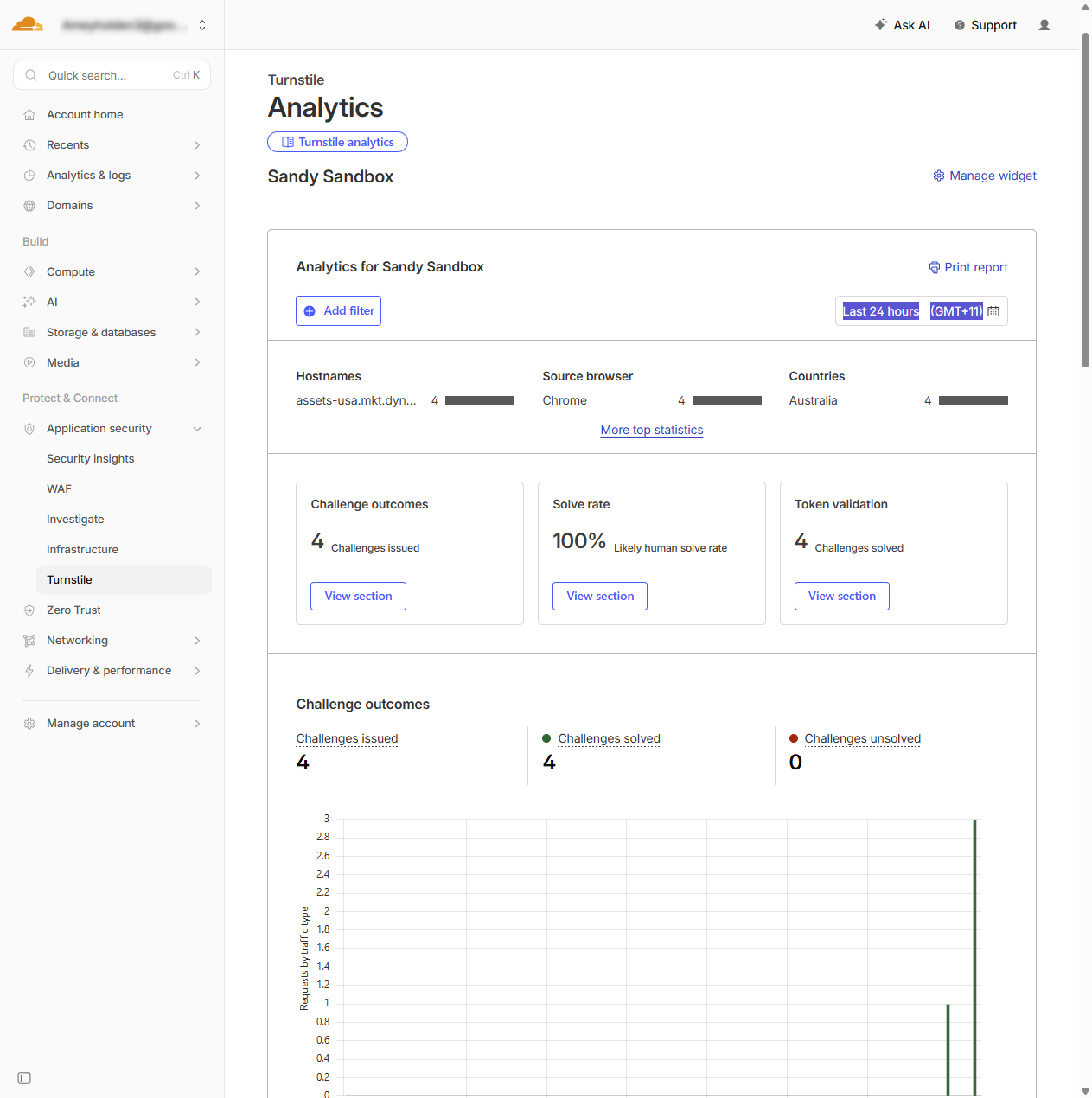Click the tallest green chart bar
This screenshot has width=1092, height=1098.
point(975,958)
